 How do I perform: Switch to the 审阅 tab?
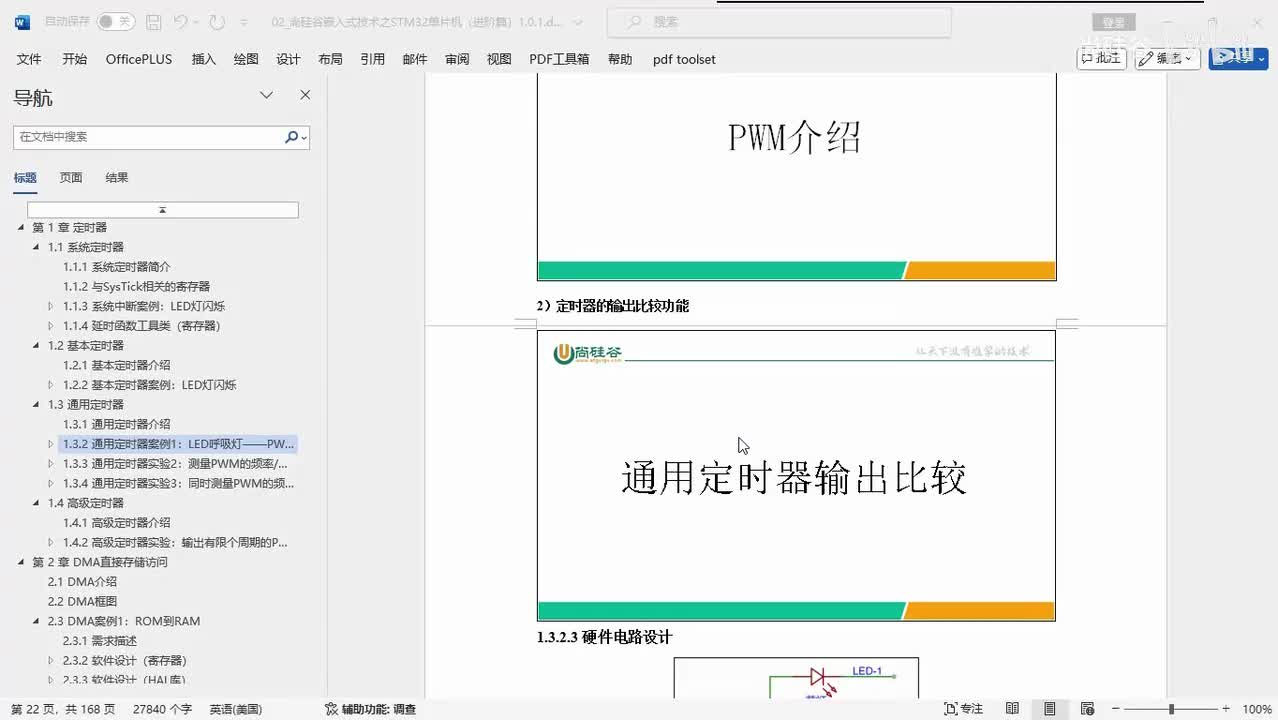[457, 59]
